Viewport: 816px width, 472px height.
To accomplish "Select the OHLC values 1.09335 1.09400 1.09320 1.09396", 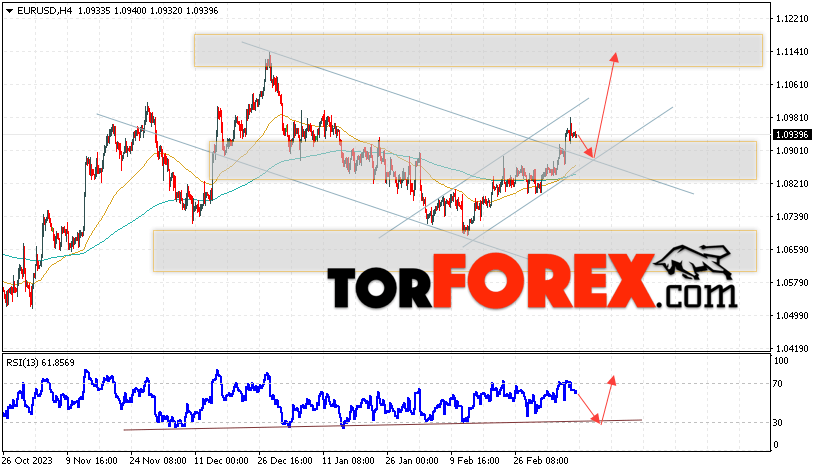I will point(148,10).
